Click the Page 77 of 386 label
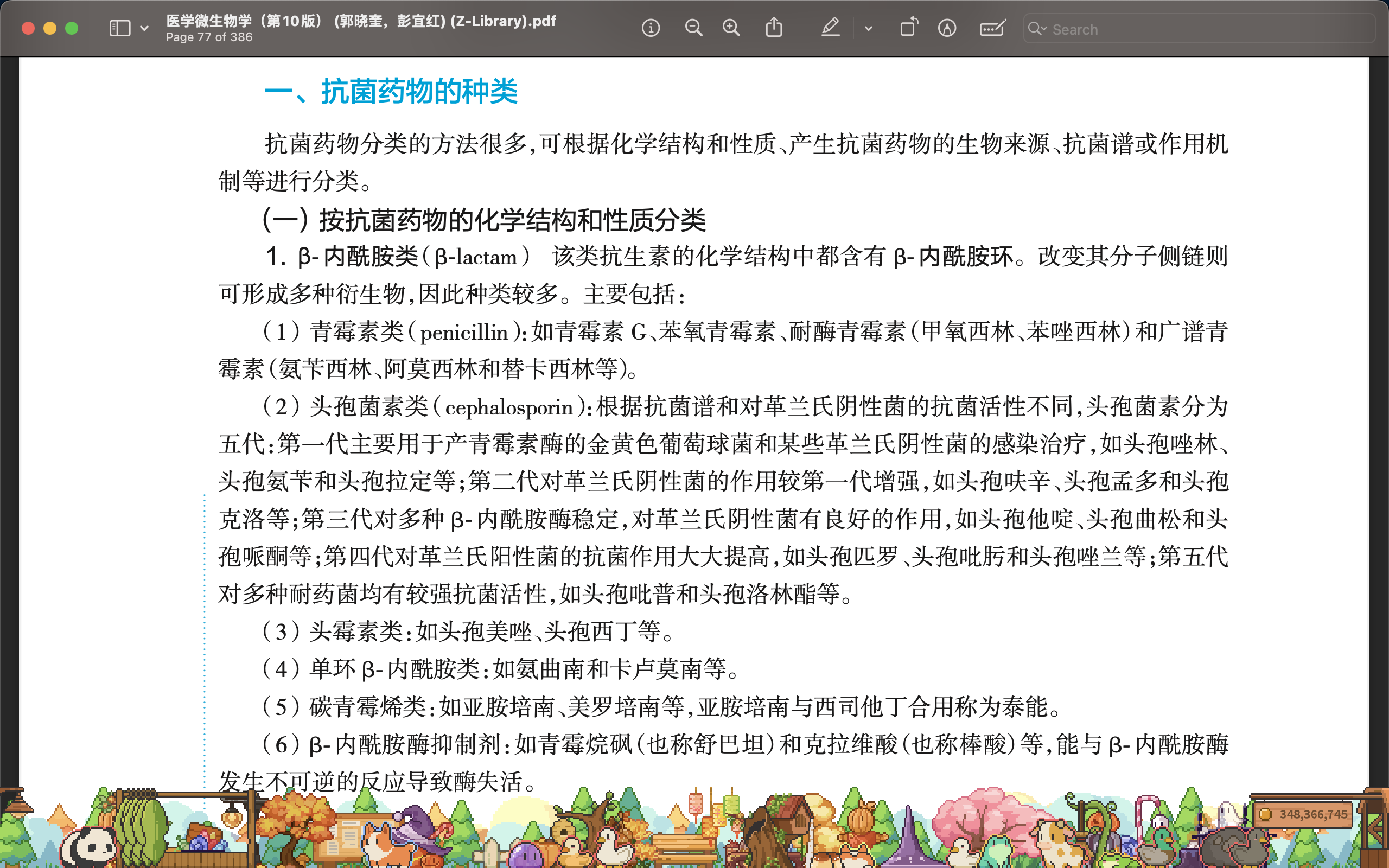This screenshot has height=868, width=1389. click(x=209, y=37)
